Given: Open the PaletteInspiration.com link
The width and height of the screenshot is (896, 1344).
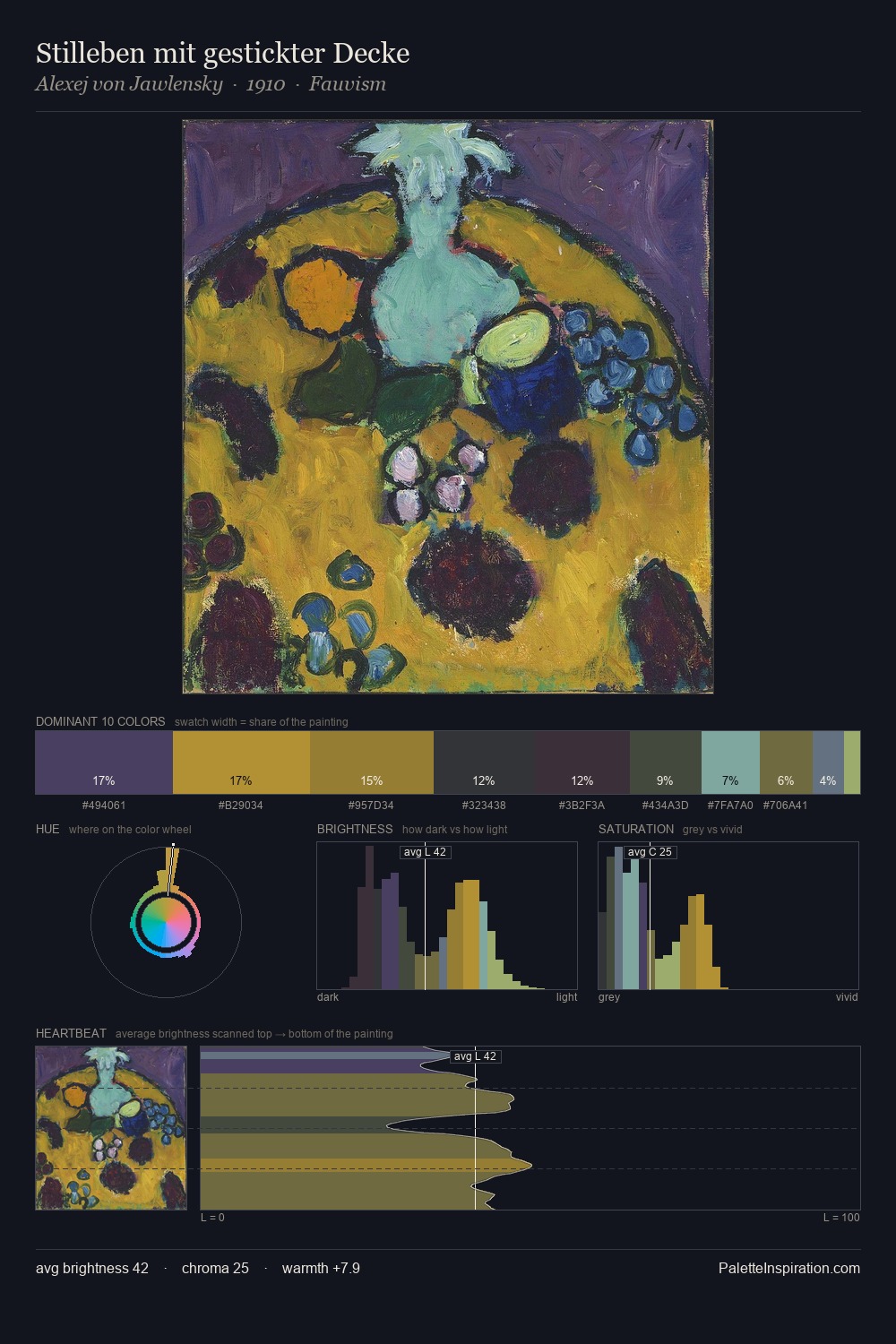Looking at the screenshot, I should 789,1269.
